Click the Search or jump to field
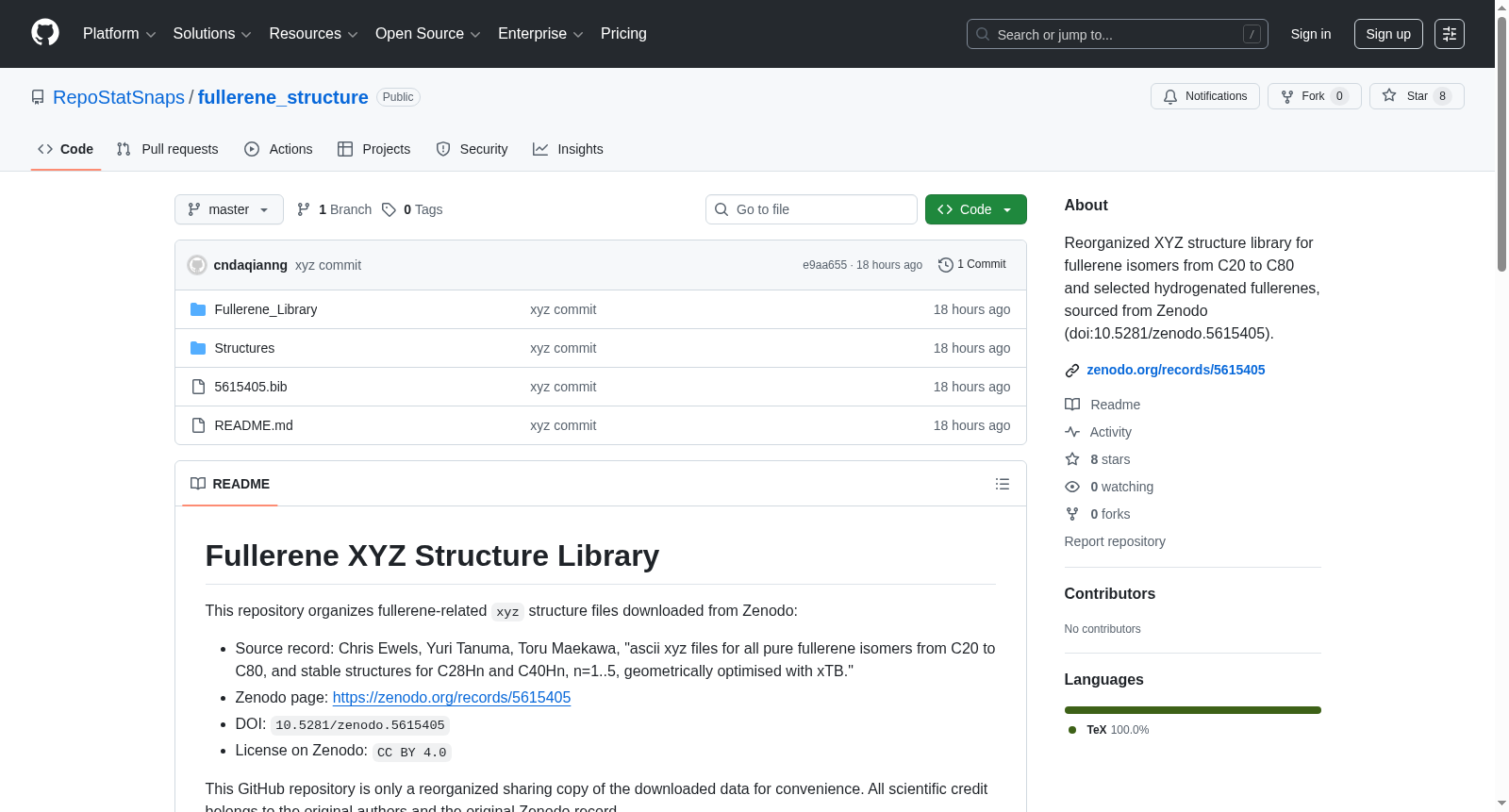Image resolution: width=1509 pixels, height=812 pixels. (1118, 34)
